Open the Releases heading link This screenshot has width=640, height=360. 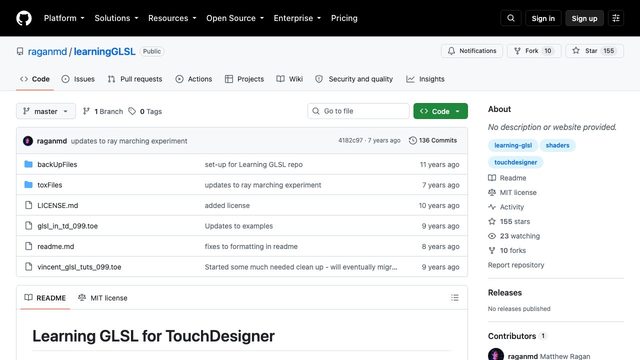tap(505, 293)
